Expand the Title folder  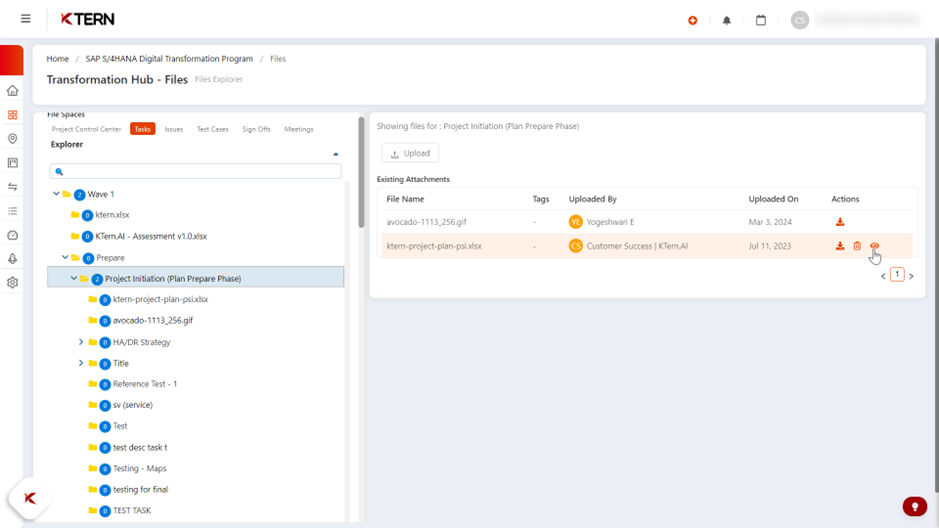click(81, 363)
